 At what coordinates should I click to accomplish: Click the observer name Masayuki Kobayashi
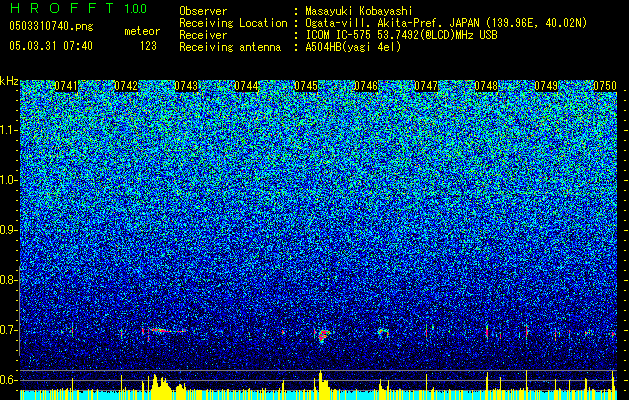359,11
